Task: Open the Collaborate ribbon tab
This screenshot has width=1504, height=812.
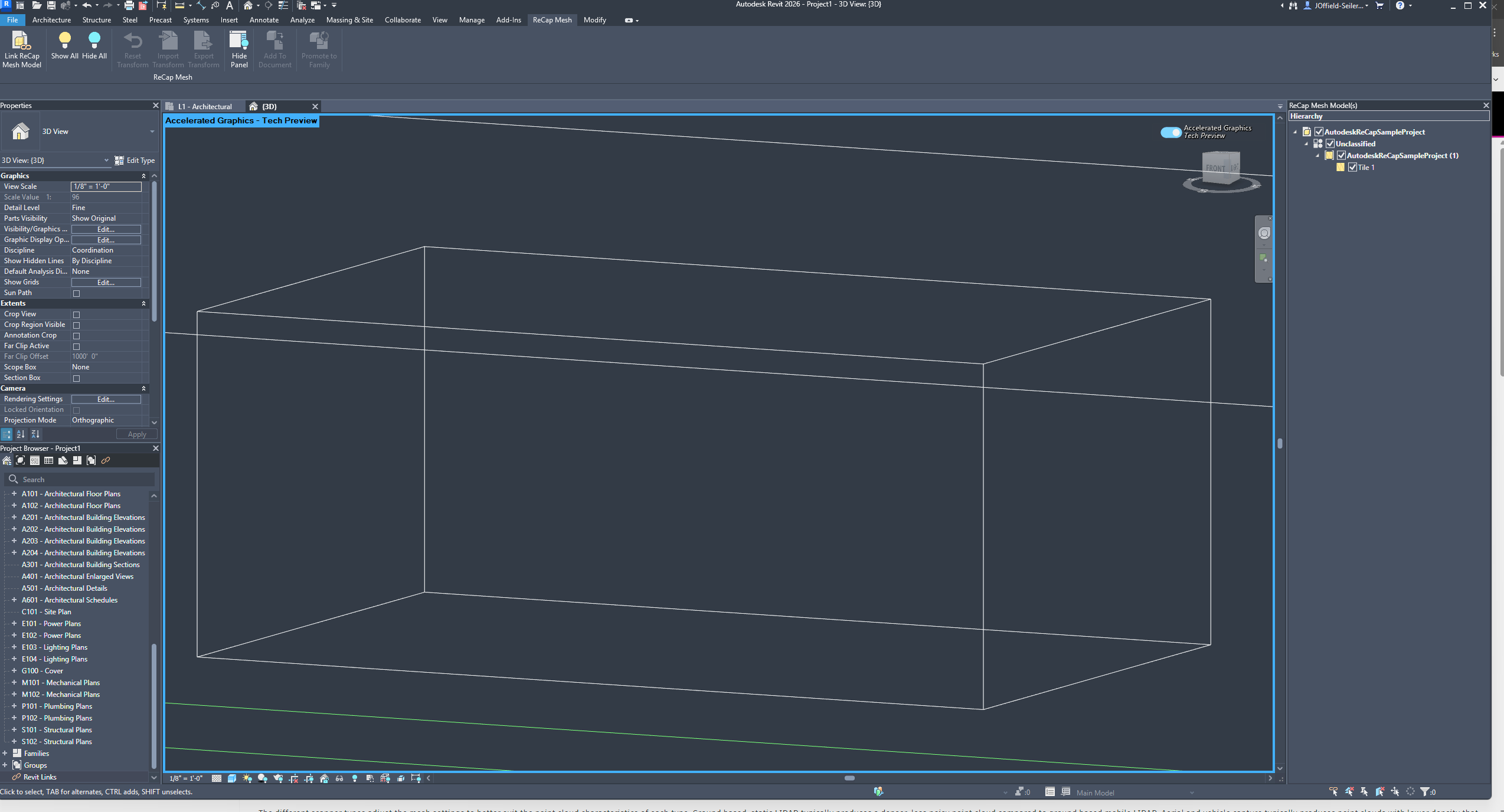Action: pyautogui.click(x=403, y=20)
